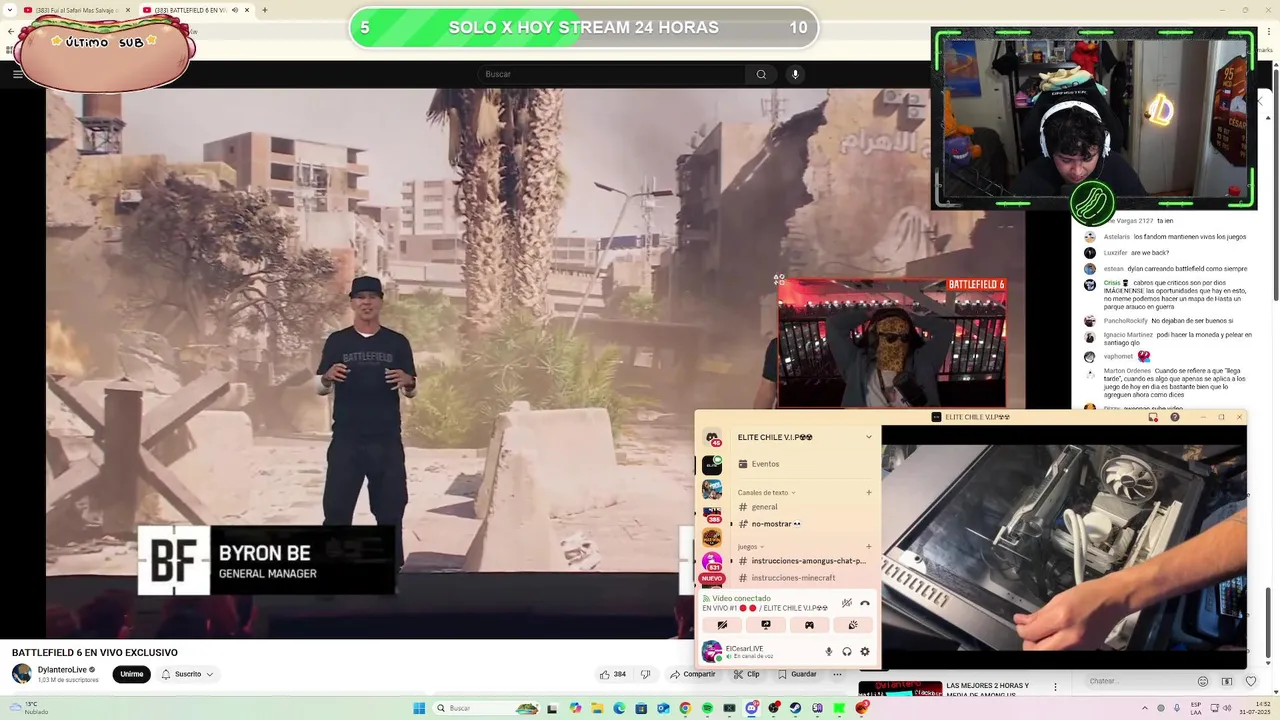Viewport: 1280px width, 720px height.
Task: Click the Compartir share button
Action: point(691,674)
